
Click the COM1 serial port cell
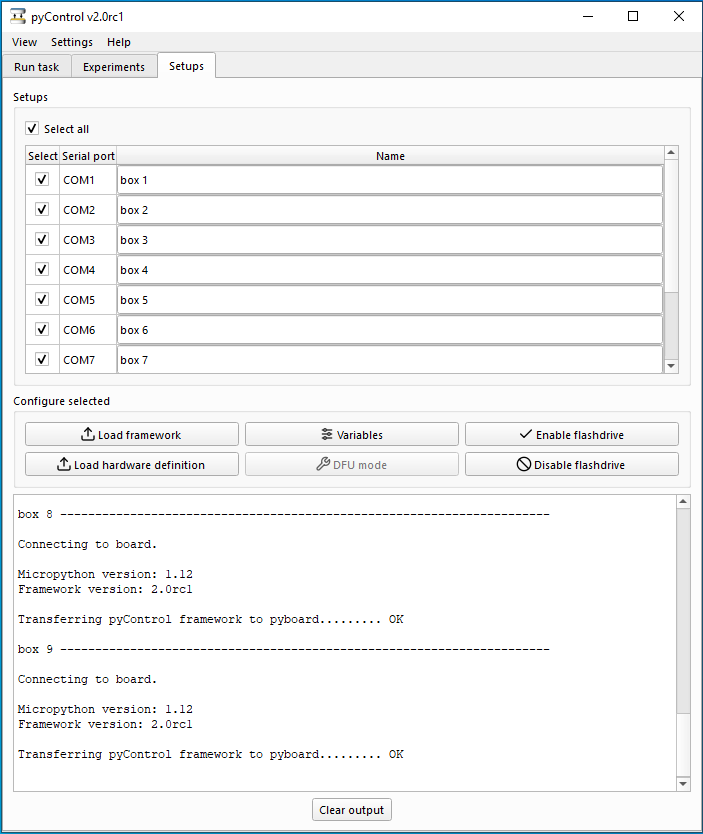point(88,180)
